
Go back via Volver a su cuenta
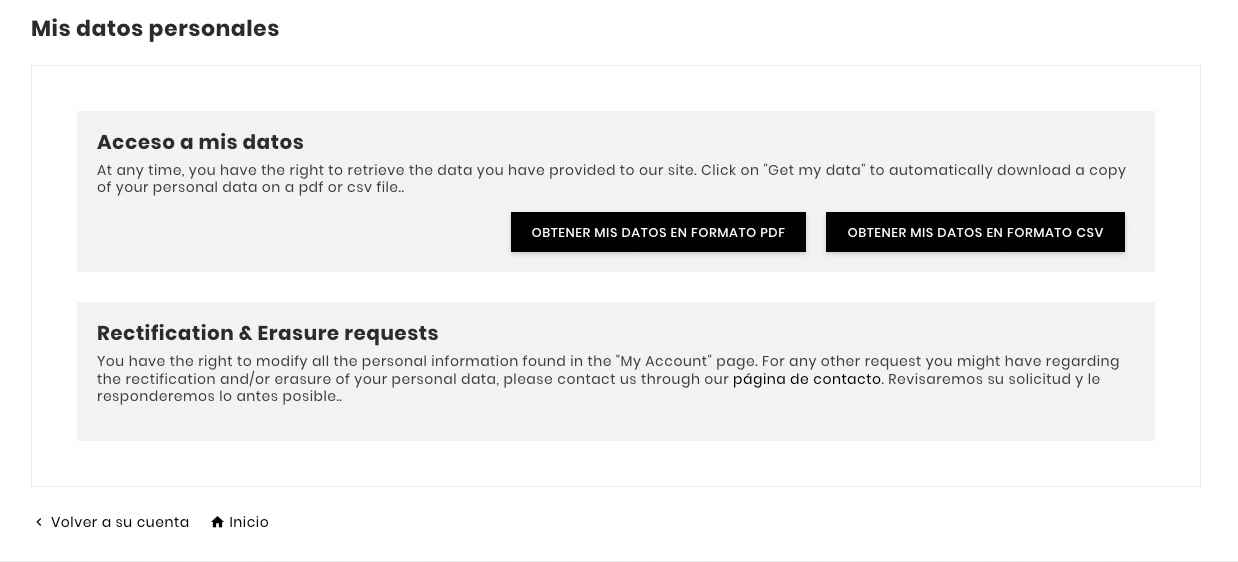click(x=120, y=522)
